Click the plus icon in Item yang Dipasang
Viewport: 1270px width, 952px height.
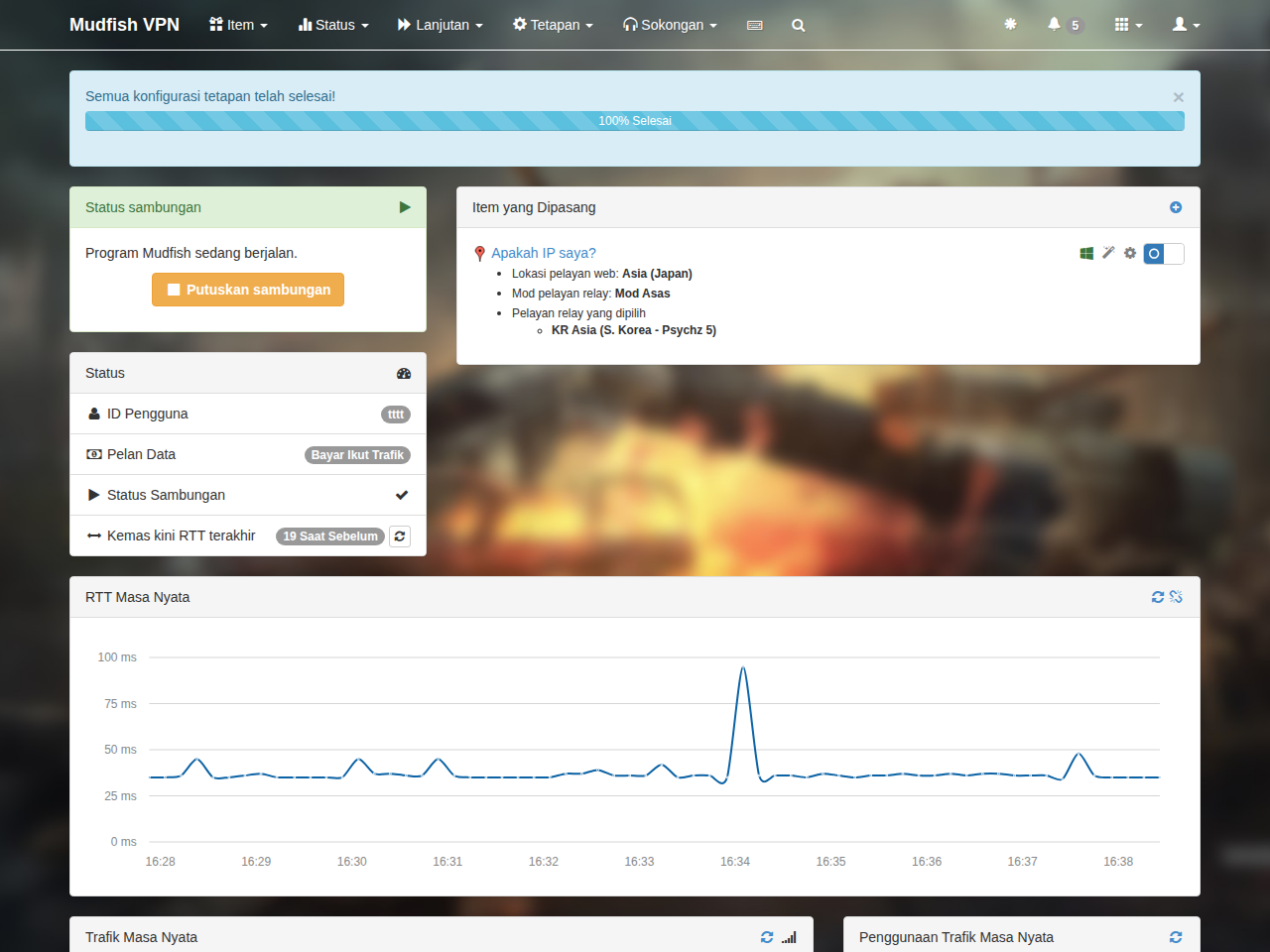tap(1176, 207)
